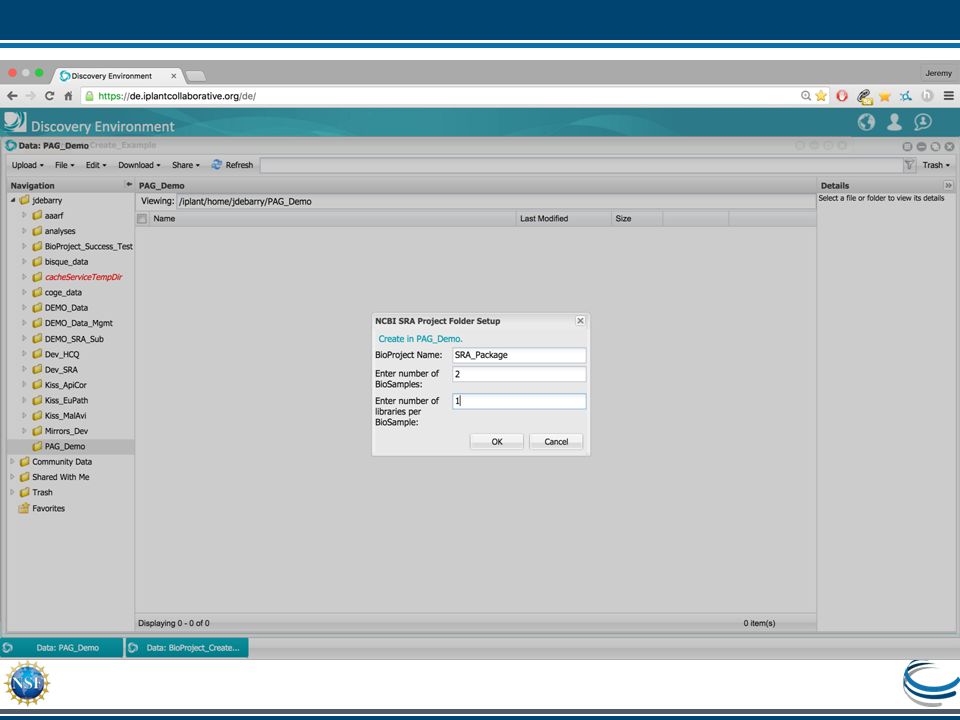
Task: Collapse the jdebarry tree node
Action: click(x=12, y=200)
